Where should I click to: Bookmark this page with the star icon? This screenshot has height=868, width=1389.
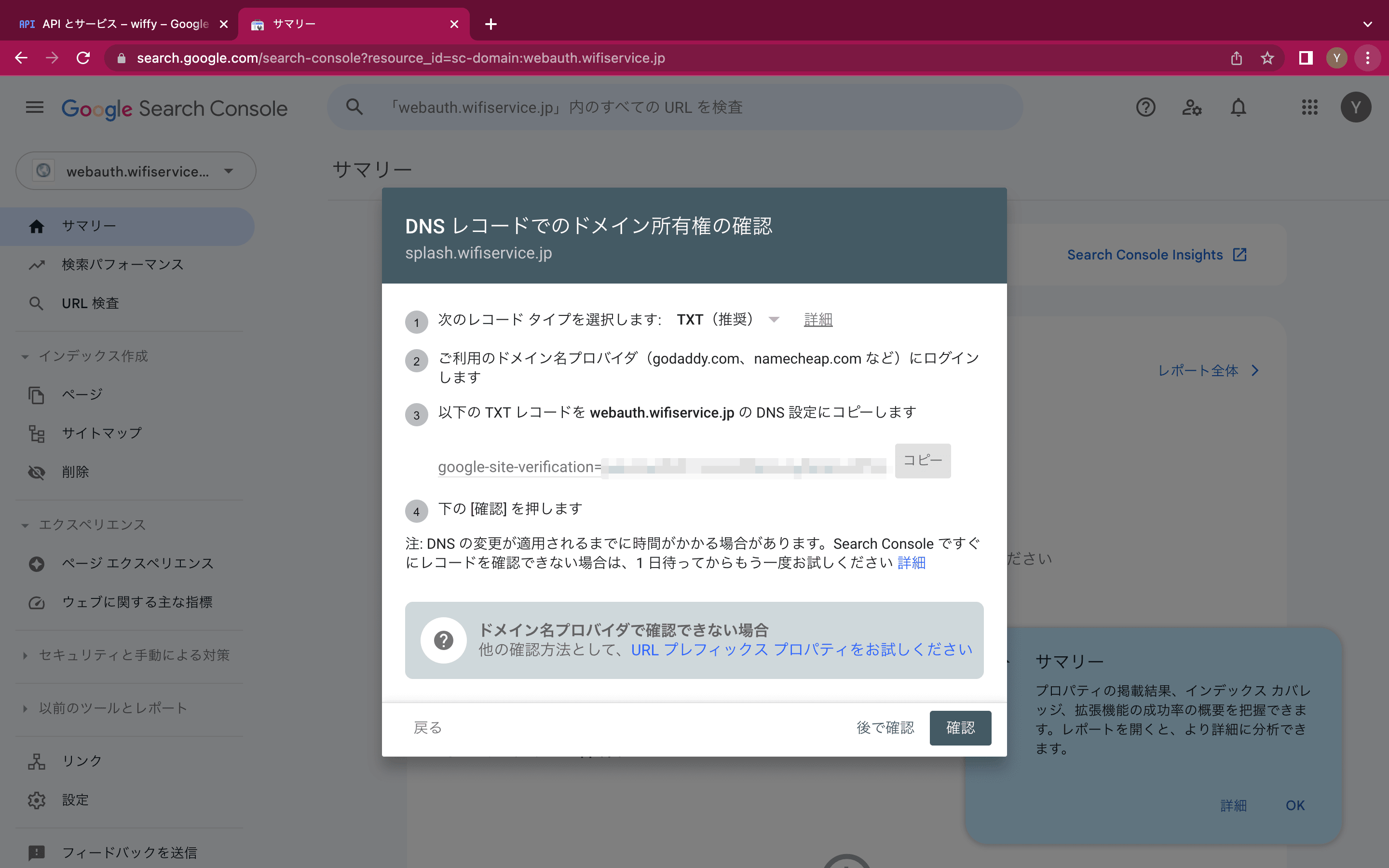[x=1267, y=58]
